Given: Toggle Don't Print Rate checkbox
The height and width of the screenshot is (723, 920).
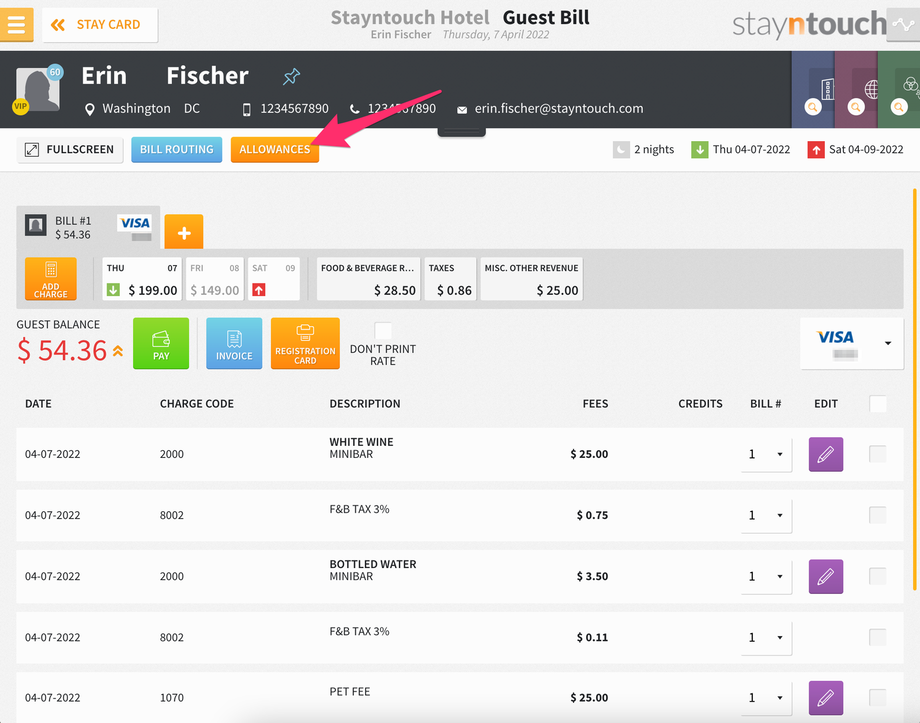Looking at the screenshot, I should pos(383,330).
